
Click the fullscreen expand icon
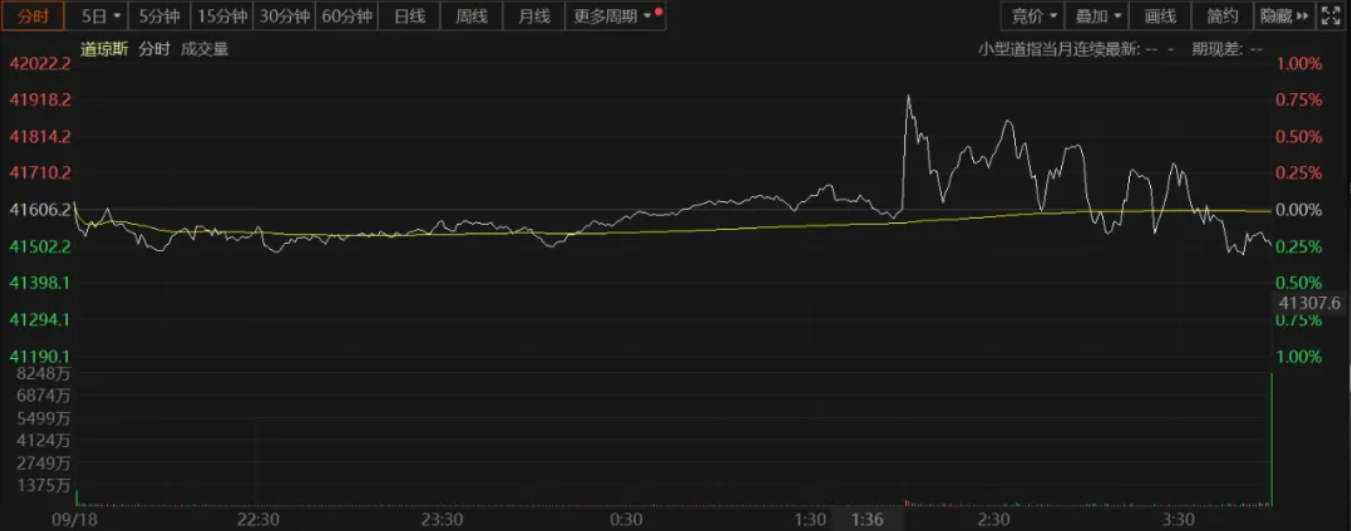tap(1331, 16)
